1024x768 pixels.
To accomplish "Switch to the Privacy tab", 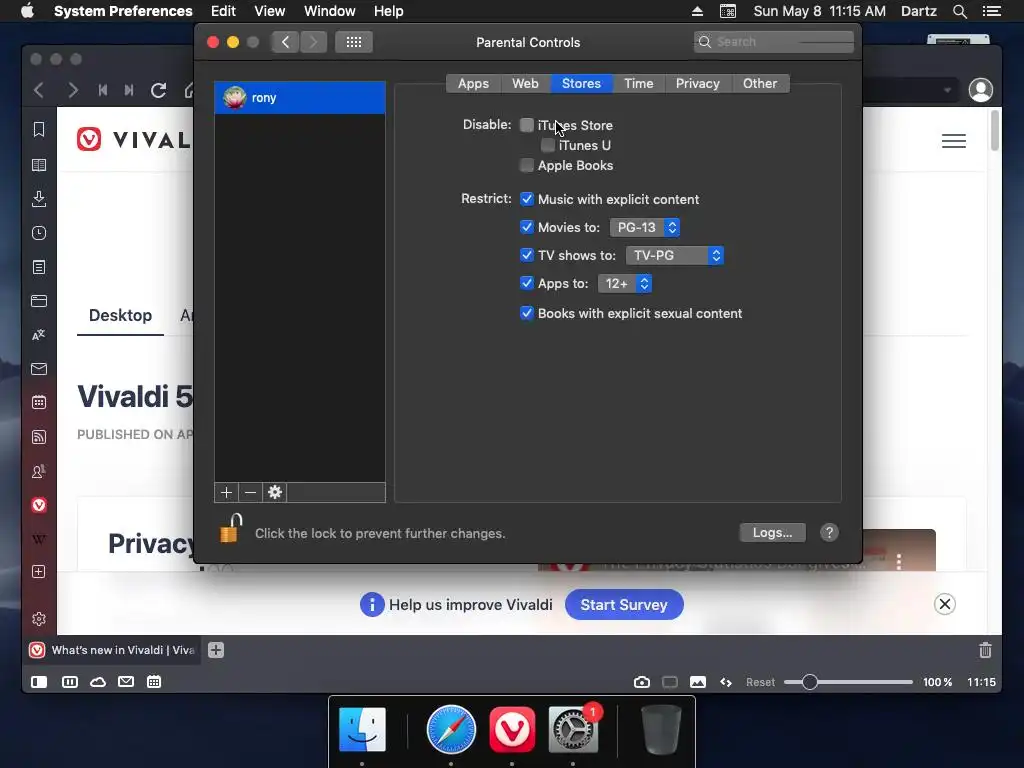I will 697,84.
